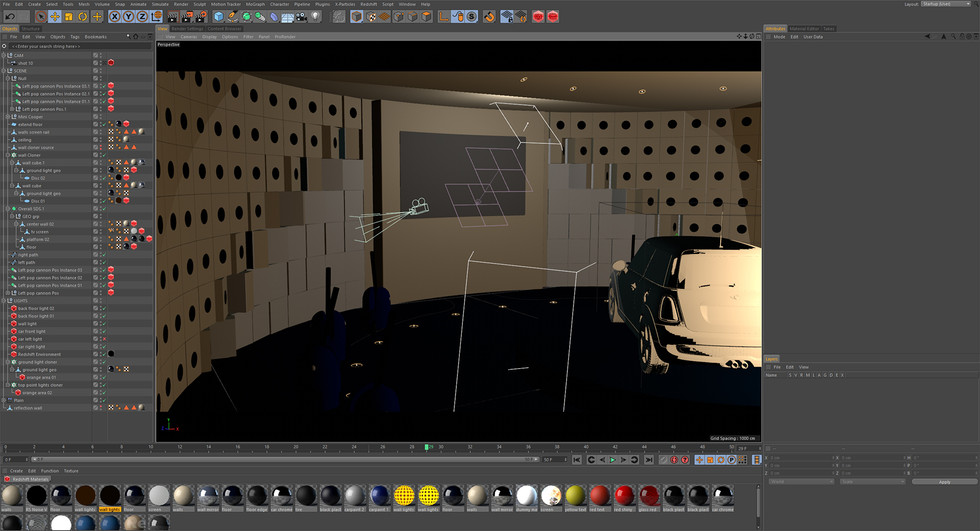
Task: Open the Content Browser tab
Action: tap(224, 29)
